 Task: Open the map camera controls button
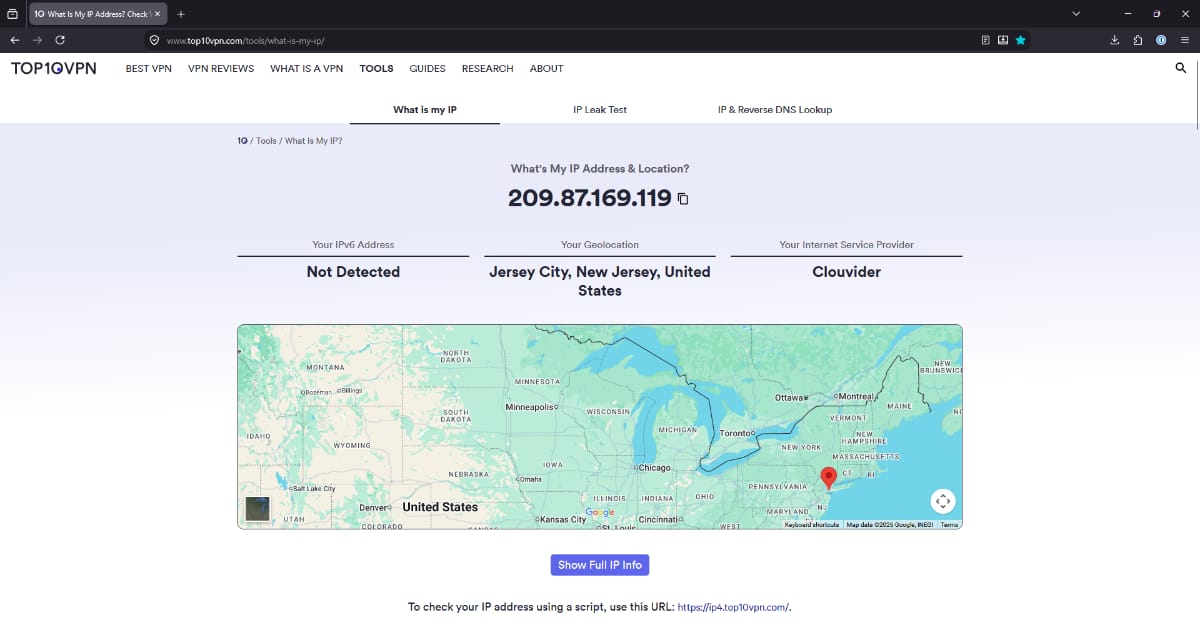point(943,501)
